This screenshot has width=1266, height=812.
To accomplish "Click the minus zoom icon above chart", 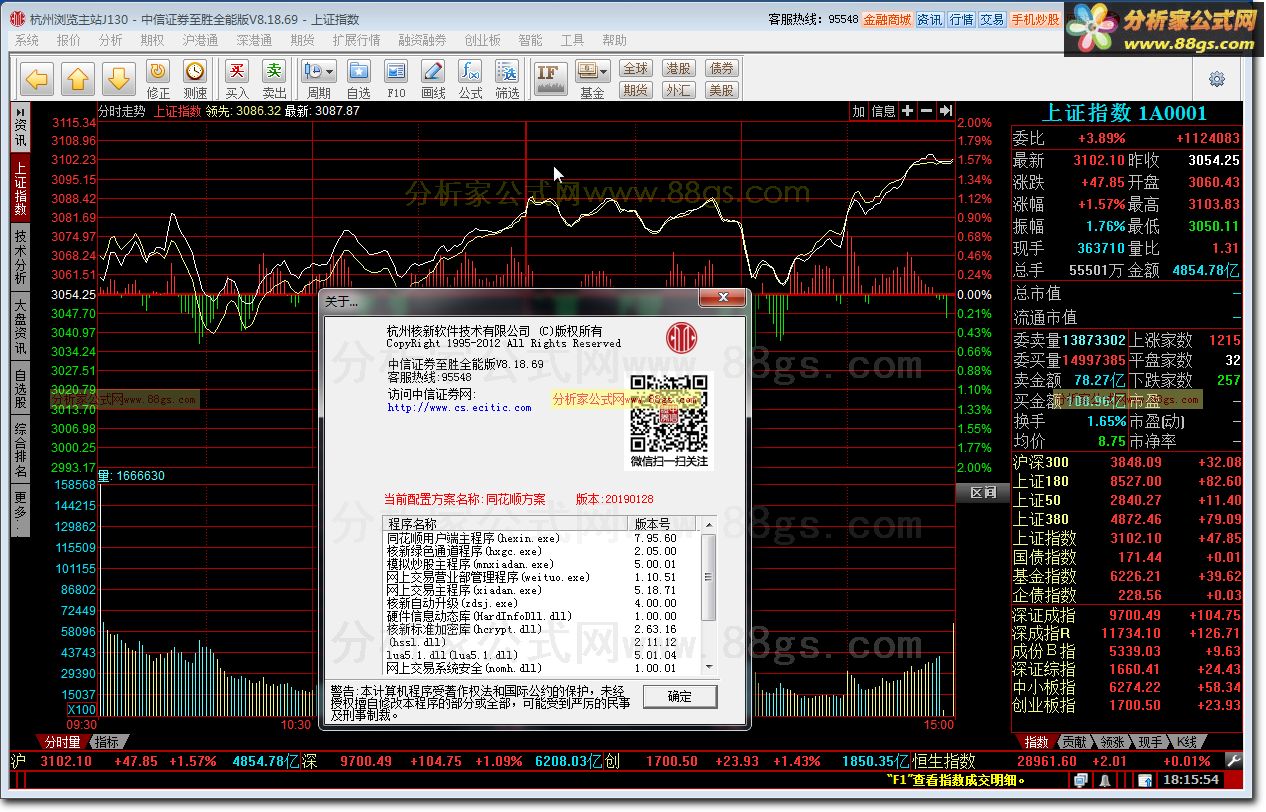I will click(926, 111).
